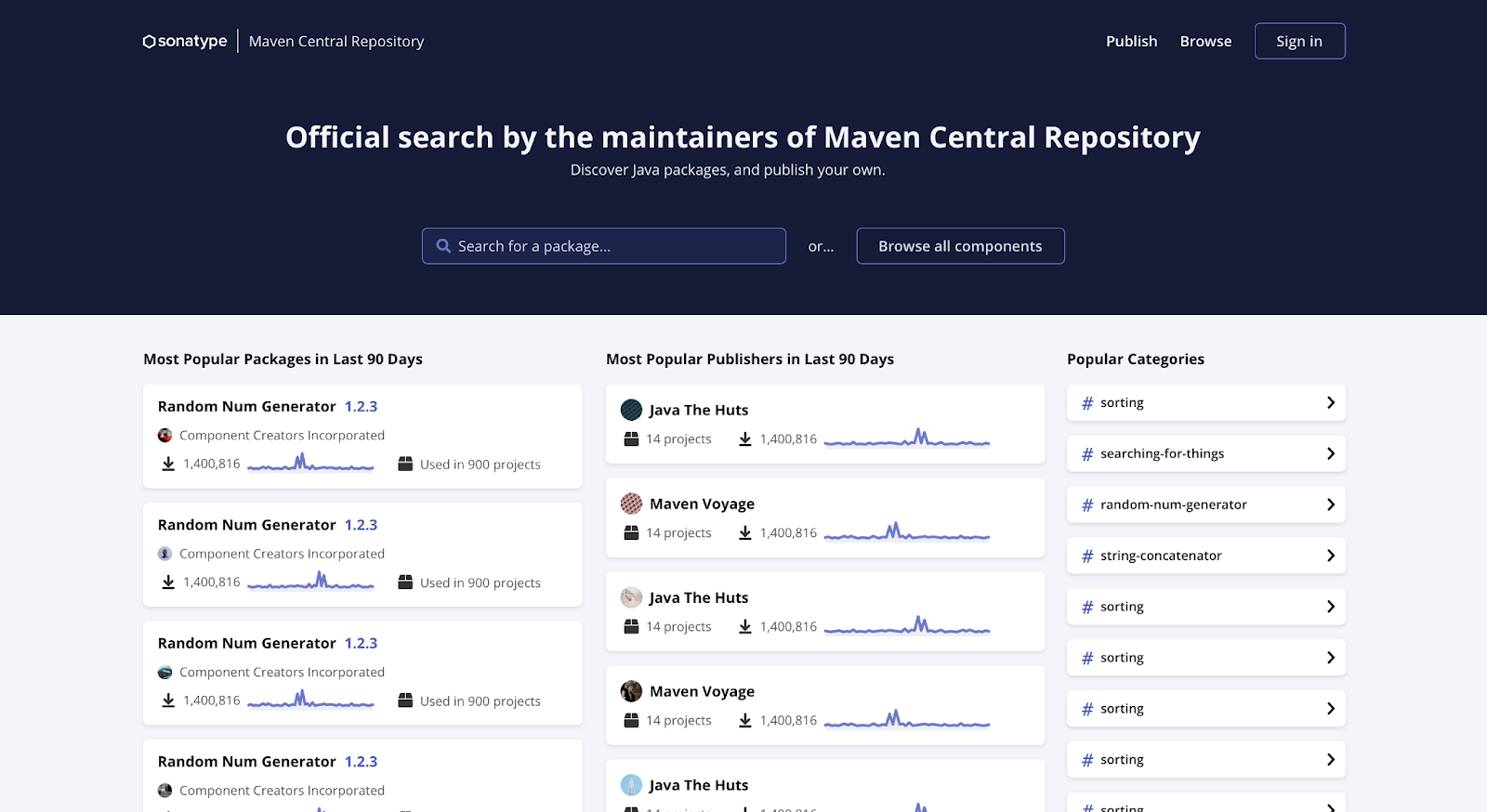The height and width of the screenshot is (812, 1487).
Task: Click version 1.2.3 on second package card
Action: click(361, 525)
